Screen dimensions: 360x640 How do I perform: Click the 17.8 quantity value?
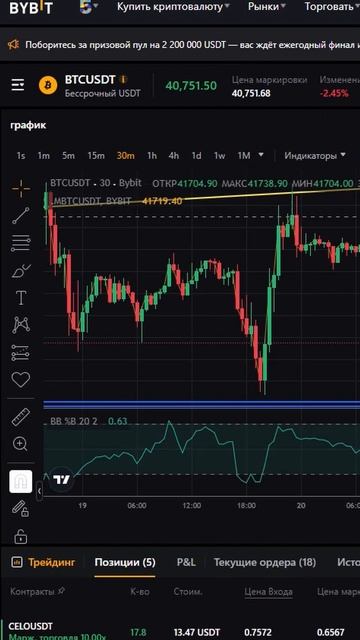tap(137, 632)
